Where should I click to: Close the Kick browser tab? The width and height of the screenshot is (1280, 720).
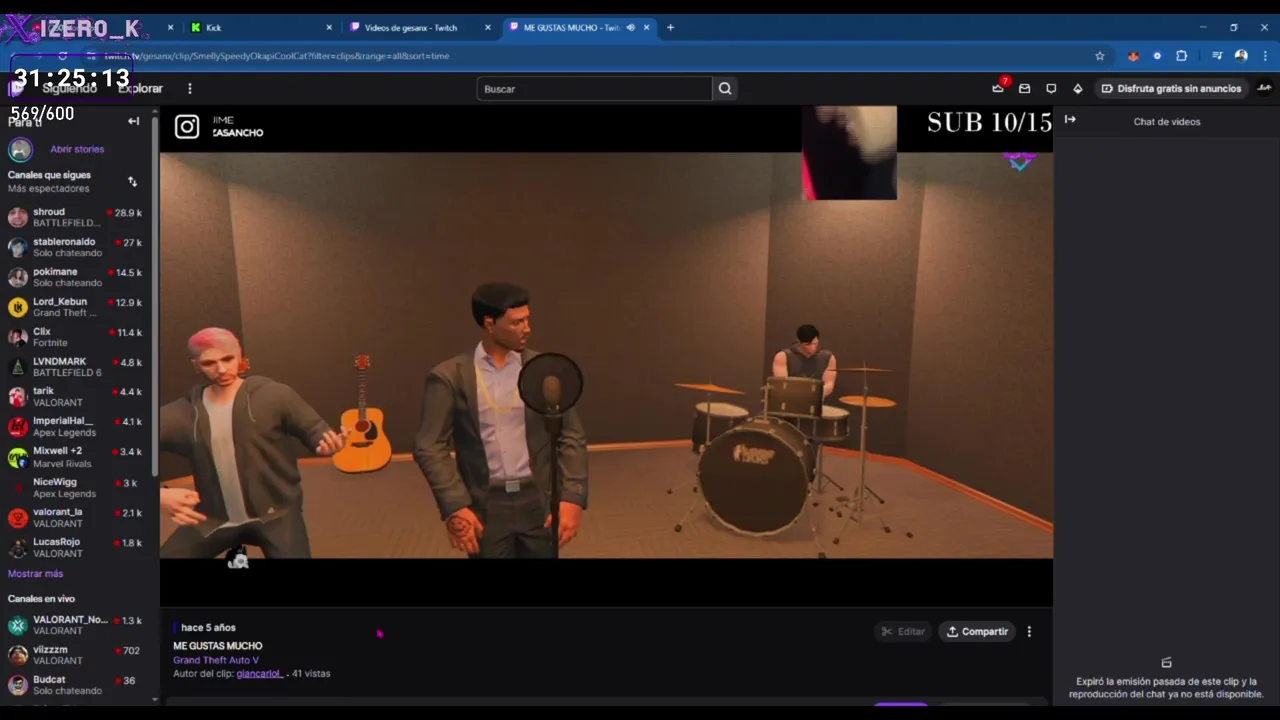pos(329,28)
